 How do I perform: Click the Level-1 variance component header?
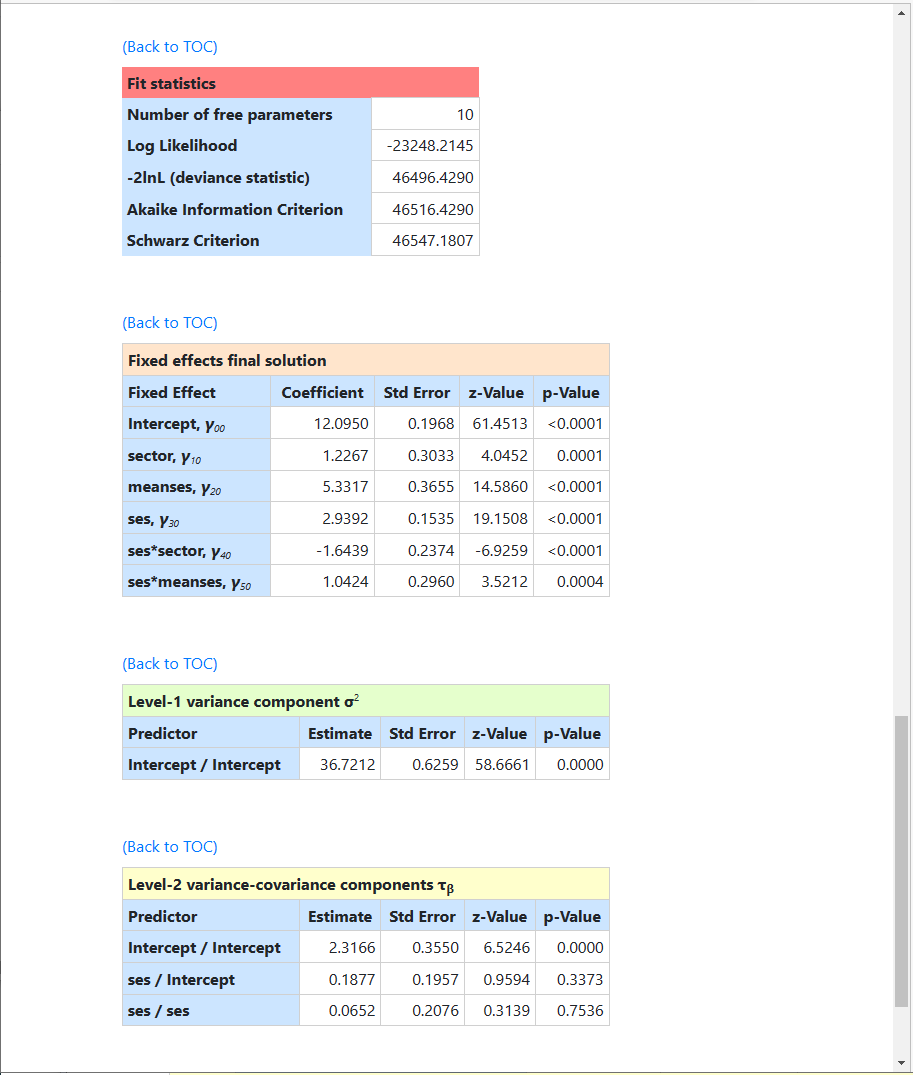[365, 701]
